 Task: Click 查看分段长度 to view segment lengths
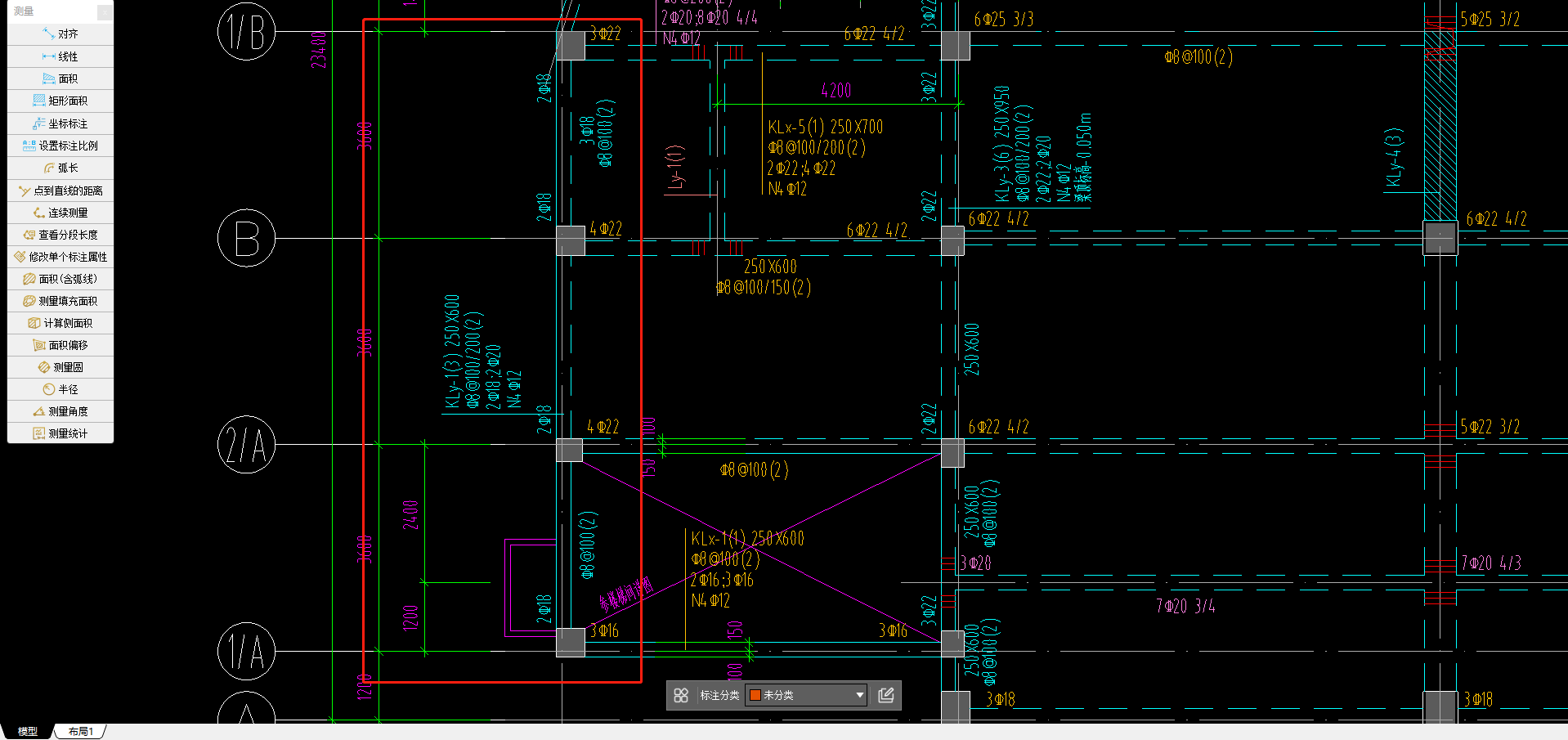pyautogui.click(x=60, y=235)
